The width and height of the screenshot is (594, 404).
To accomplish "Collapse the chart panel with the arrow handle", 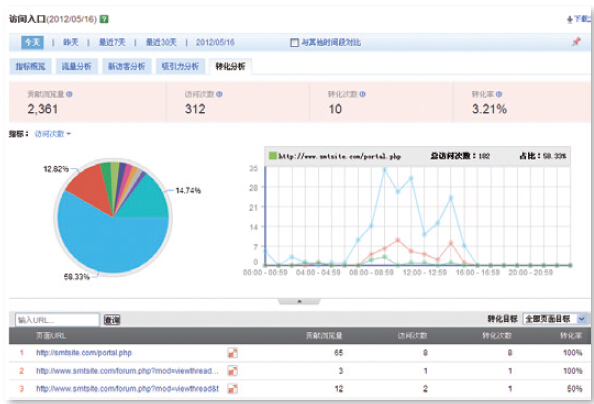I will pyautogui.click(x=299, y=301).
